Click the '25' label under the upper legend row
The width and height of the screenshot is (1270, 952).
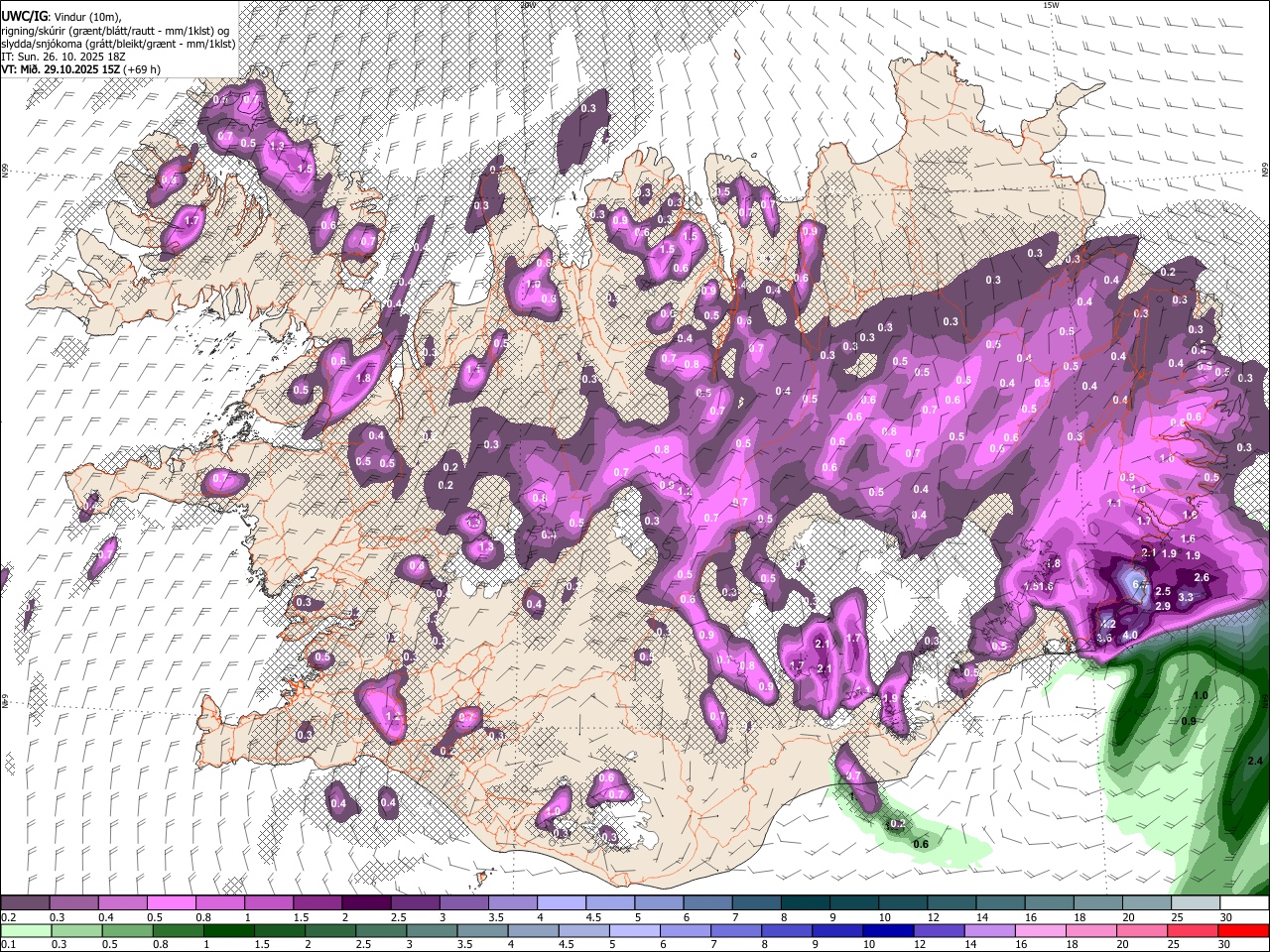coord(1177,917)
